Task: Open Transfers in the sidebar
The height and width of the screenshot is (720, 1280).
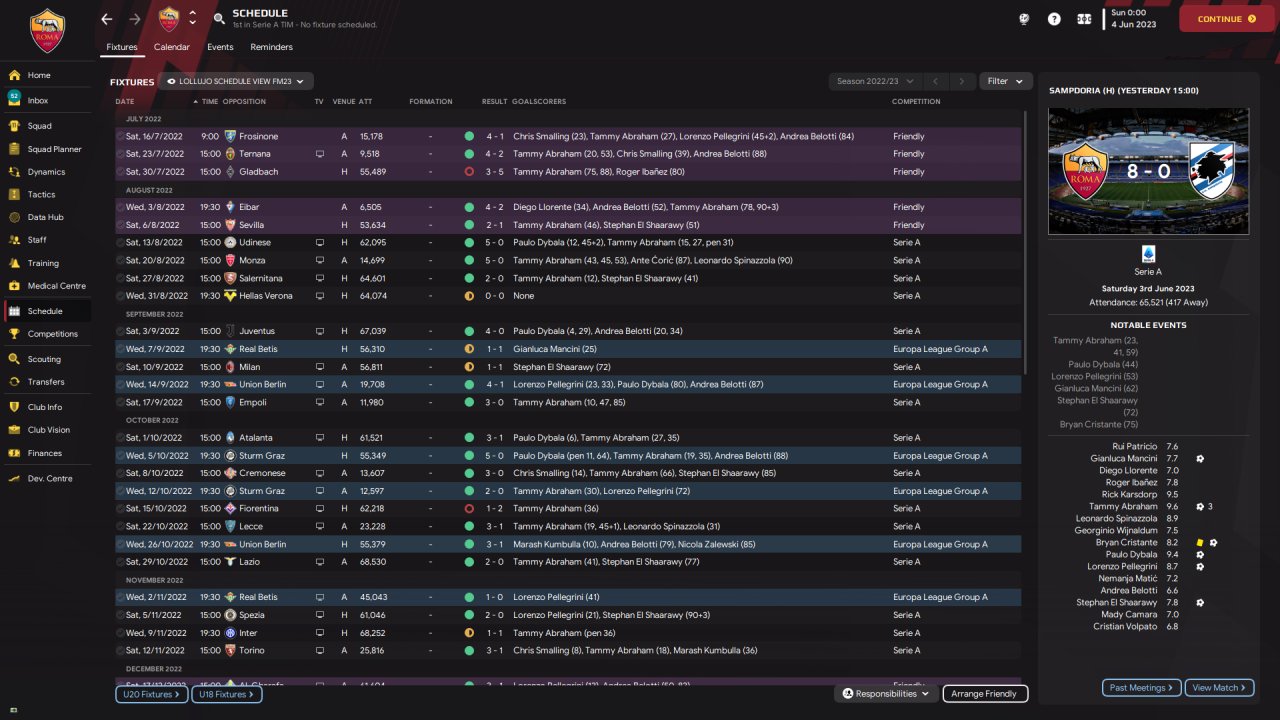Action: coord(46,382)
